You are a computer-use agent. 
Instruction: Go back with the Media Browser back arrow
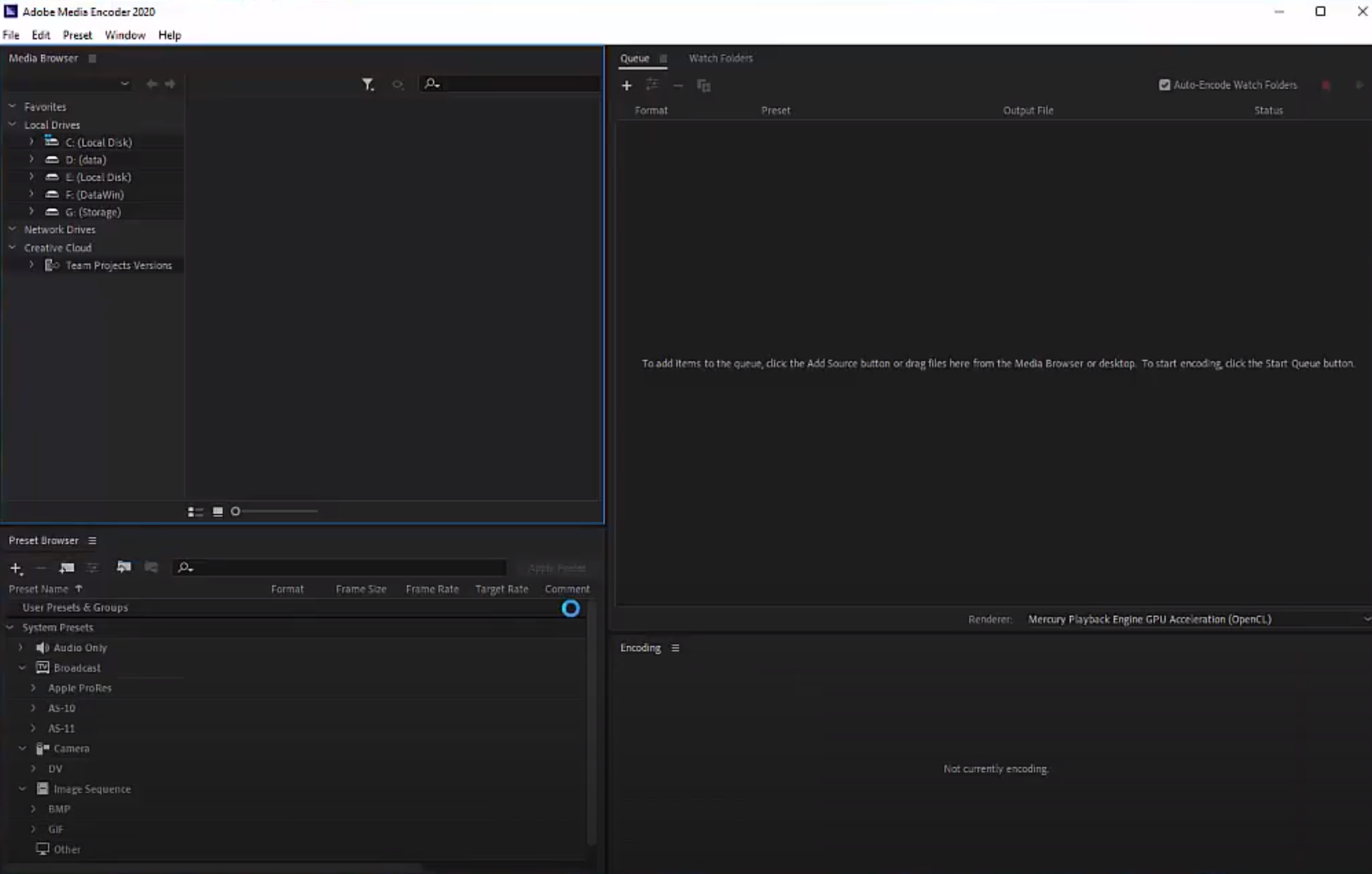(152, 84)
